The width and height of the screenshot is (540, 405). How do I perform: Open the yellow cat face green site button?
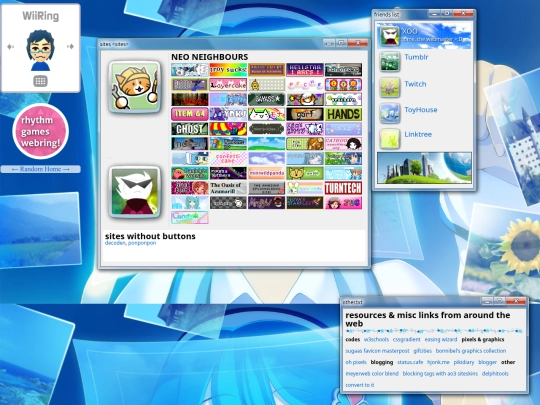[x=305, y=173]
